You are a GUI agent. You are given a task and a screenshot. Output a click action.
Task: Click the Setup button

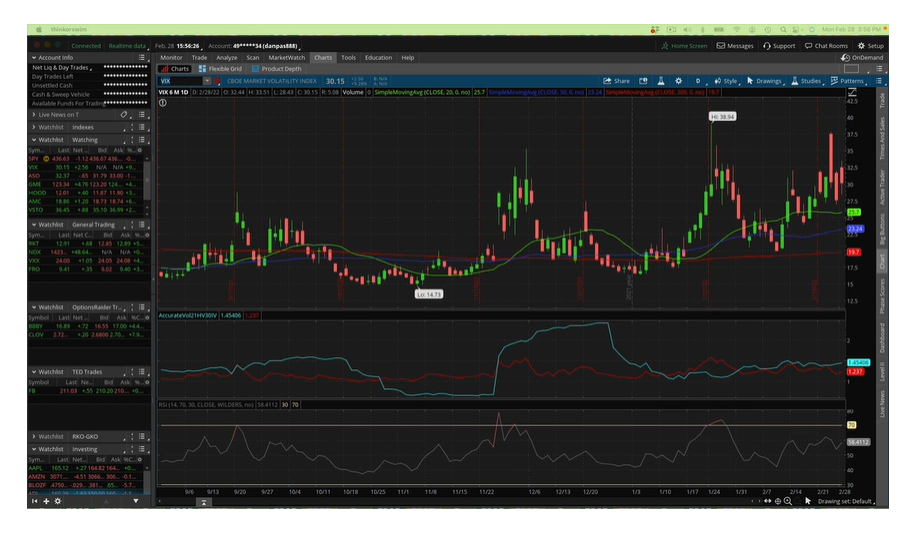(871, 45)
